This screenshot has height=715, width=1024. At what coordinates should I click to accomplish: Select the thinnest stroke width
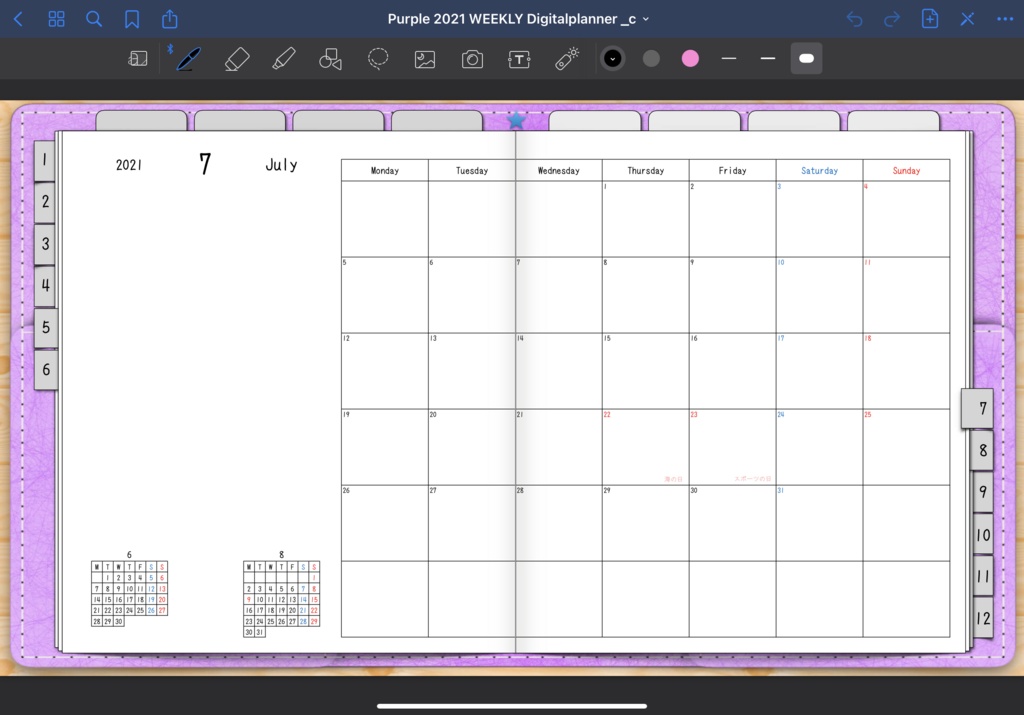(x=729, y=59)
